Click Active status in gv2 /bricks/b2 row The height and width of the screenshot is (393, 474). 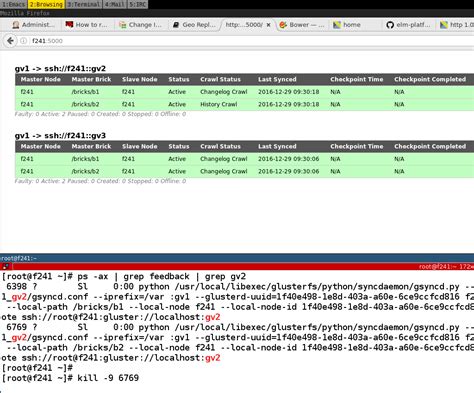(177, 104)
